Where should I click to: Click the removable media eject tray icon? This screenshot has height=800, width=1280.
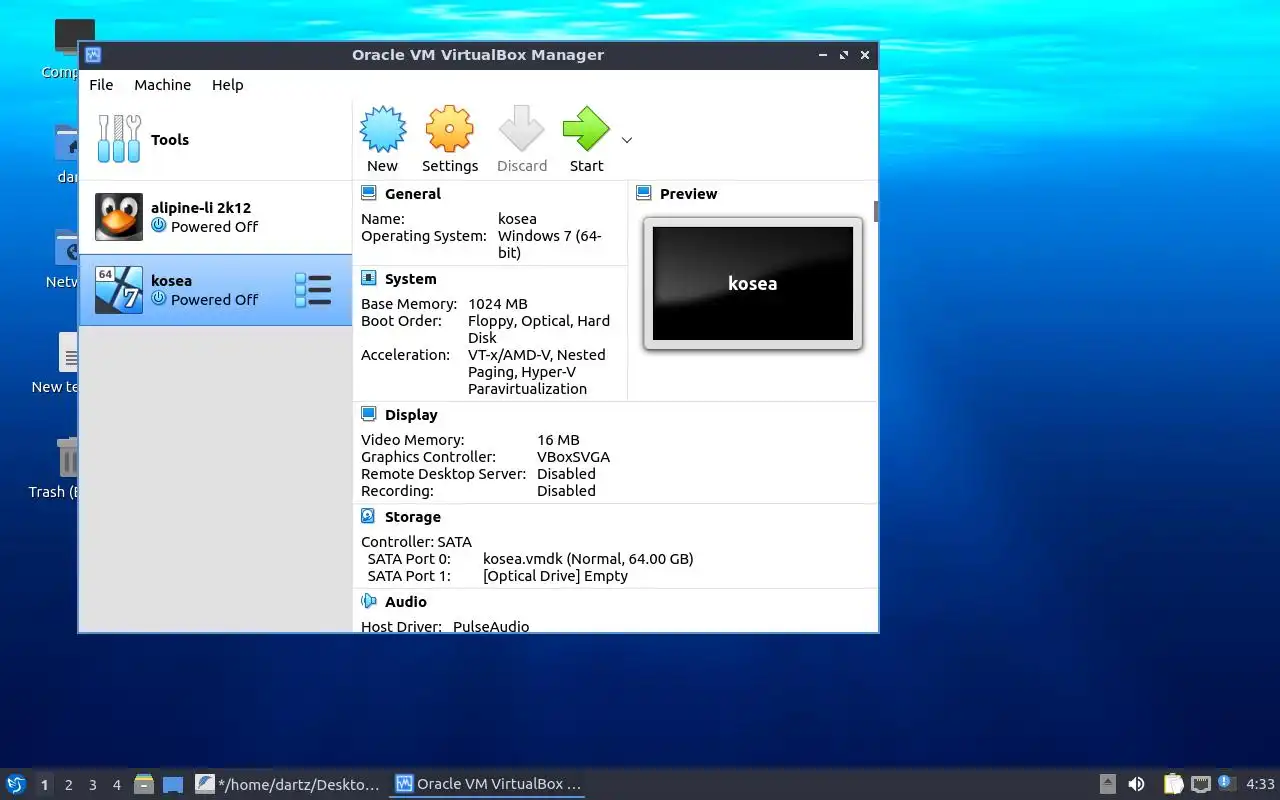1107,784
